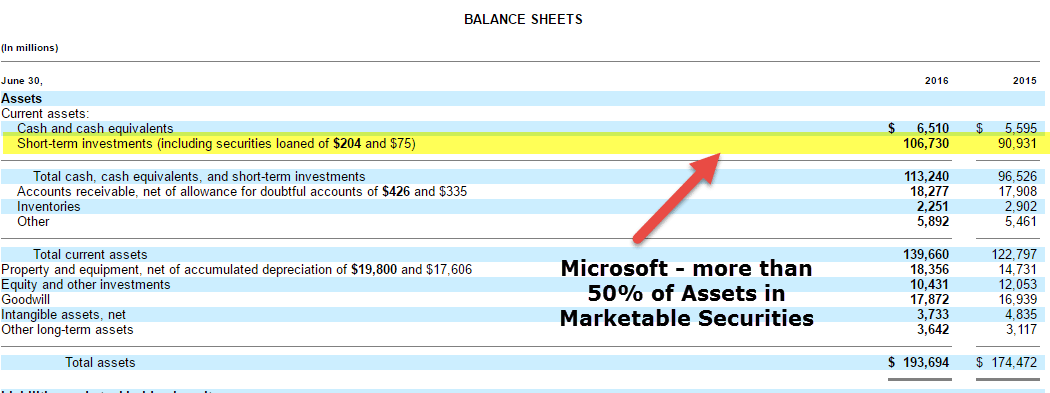The height and width of the screenshot is (393, 1050).
Task: Click goodwill value 16,939
Action: [x=1017, y=300]
